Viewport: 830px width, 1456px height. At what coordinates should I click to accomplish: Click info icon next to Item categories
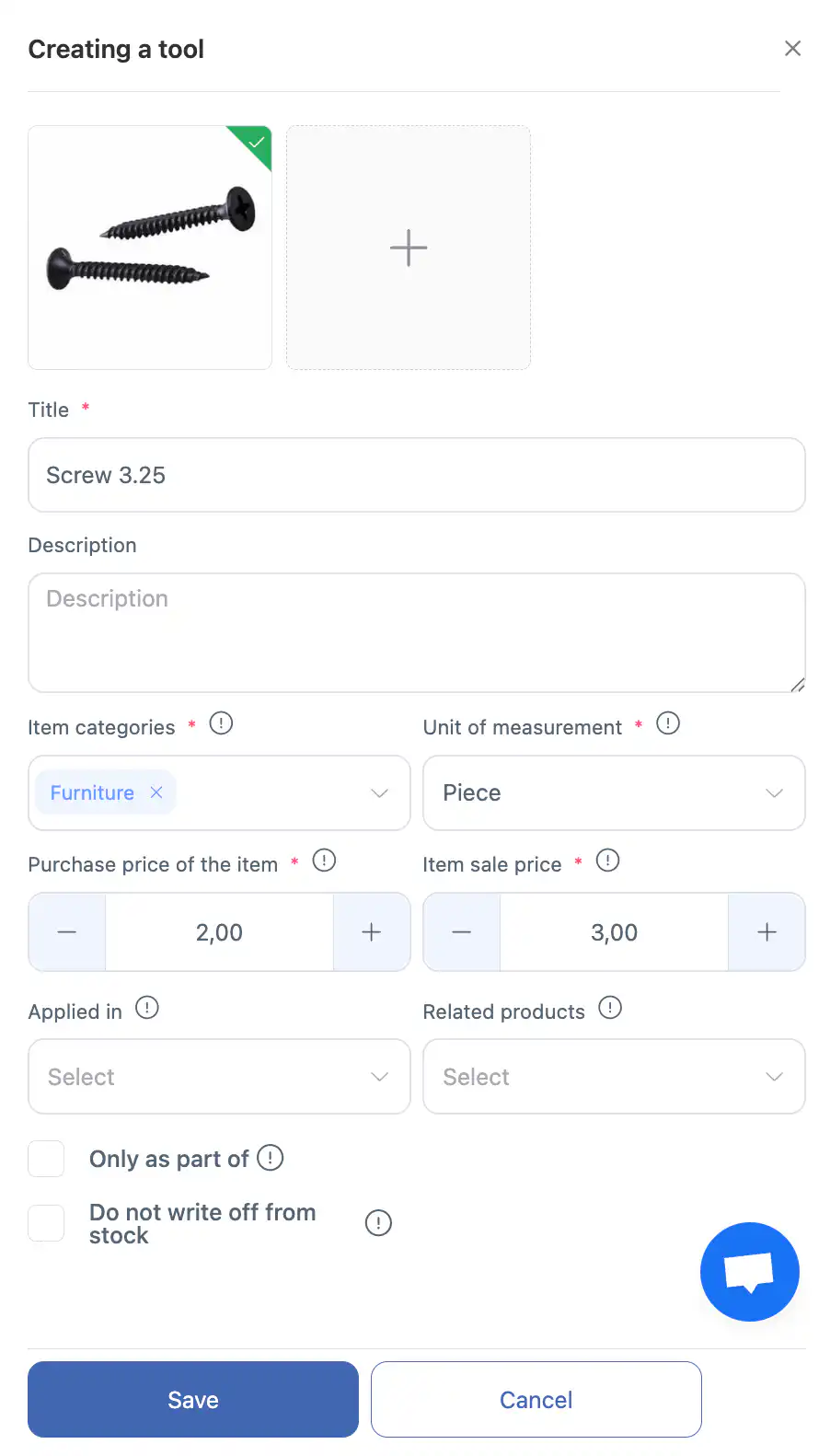221,723
